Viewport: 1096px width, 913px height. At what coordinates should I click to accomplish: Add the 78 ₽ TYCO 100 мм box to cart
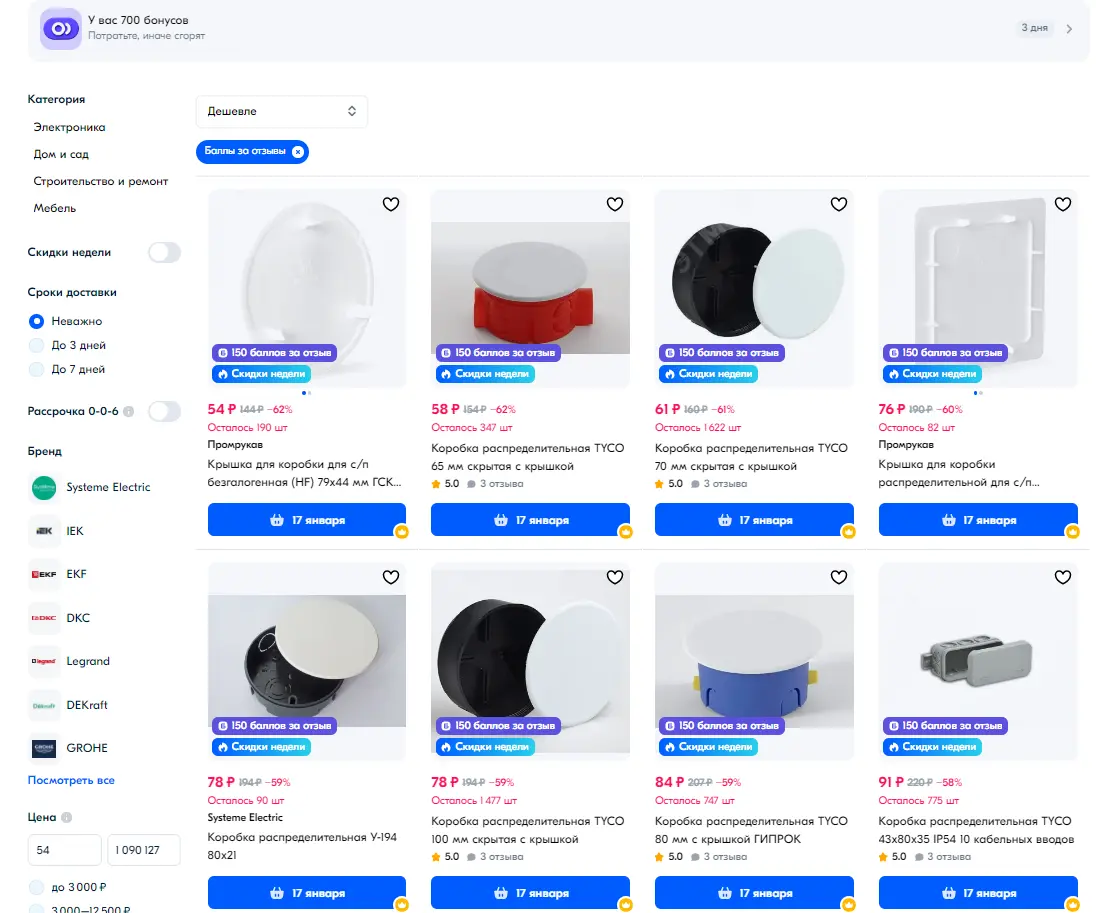point(531,893)
